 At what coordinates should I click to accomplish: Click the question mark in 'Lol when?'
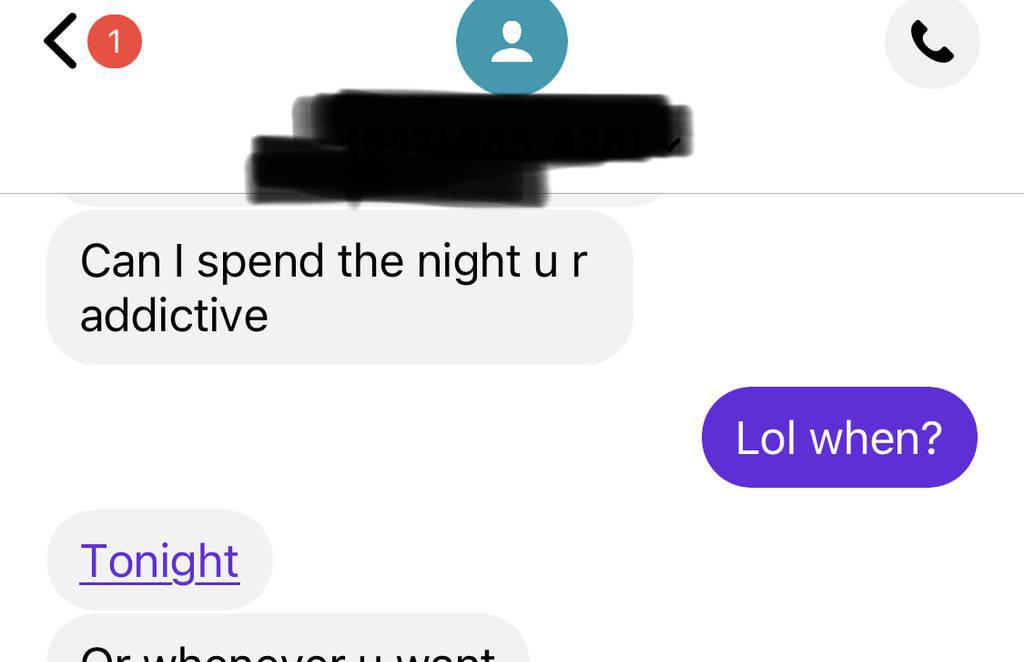931,437
